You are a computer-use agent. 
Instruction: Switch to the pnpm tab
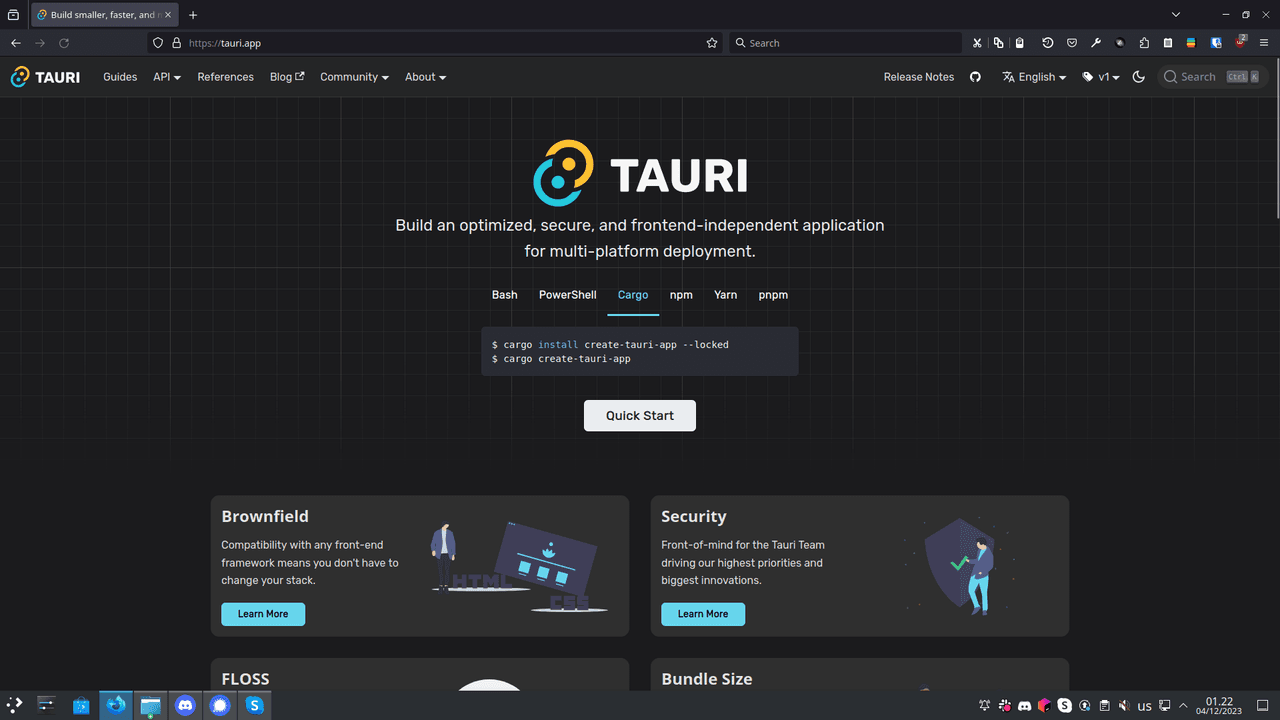(773, 295)
